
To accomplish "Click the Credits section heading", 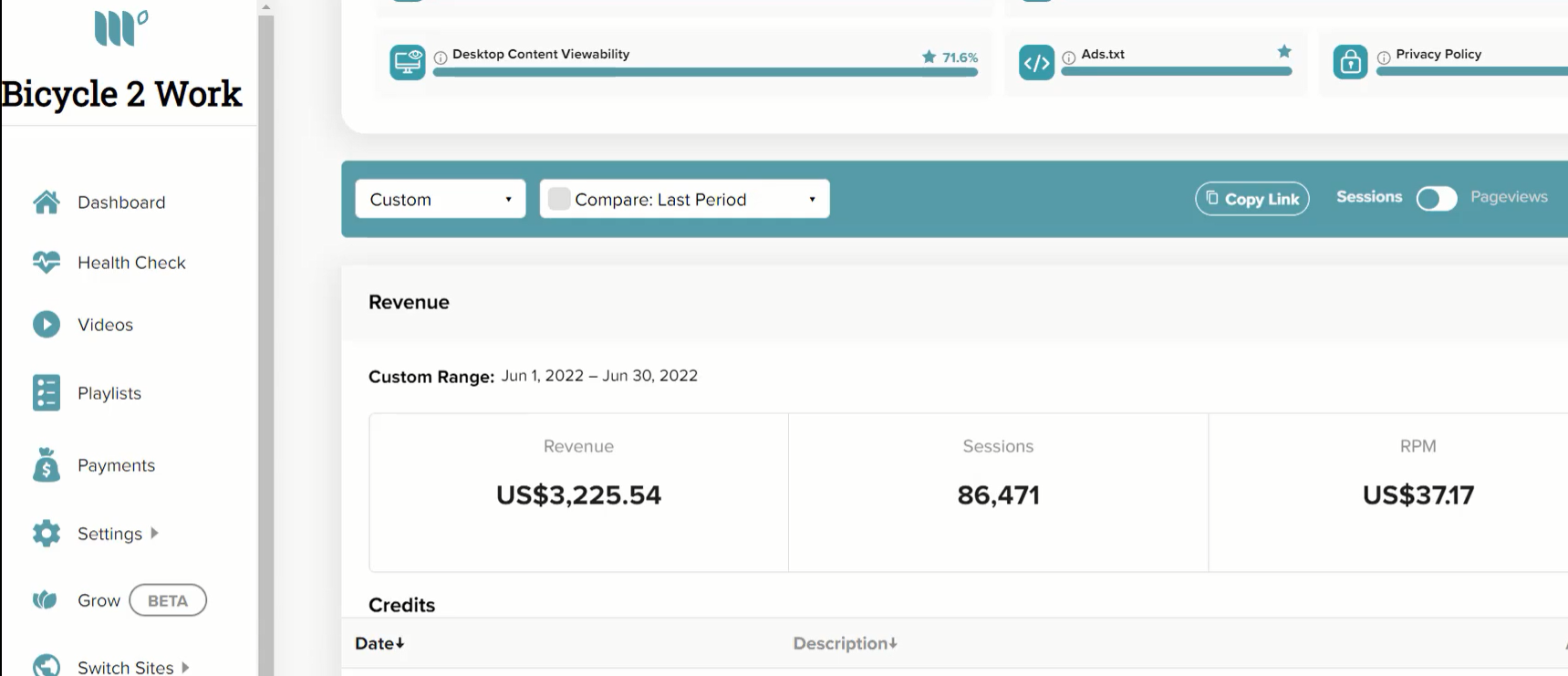I will pyautogui.click(x=401, y=605).
